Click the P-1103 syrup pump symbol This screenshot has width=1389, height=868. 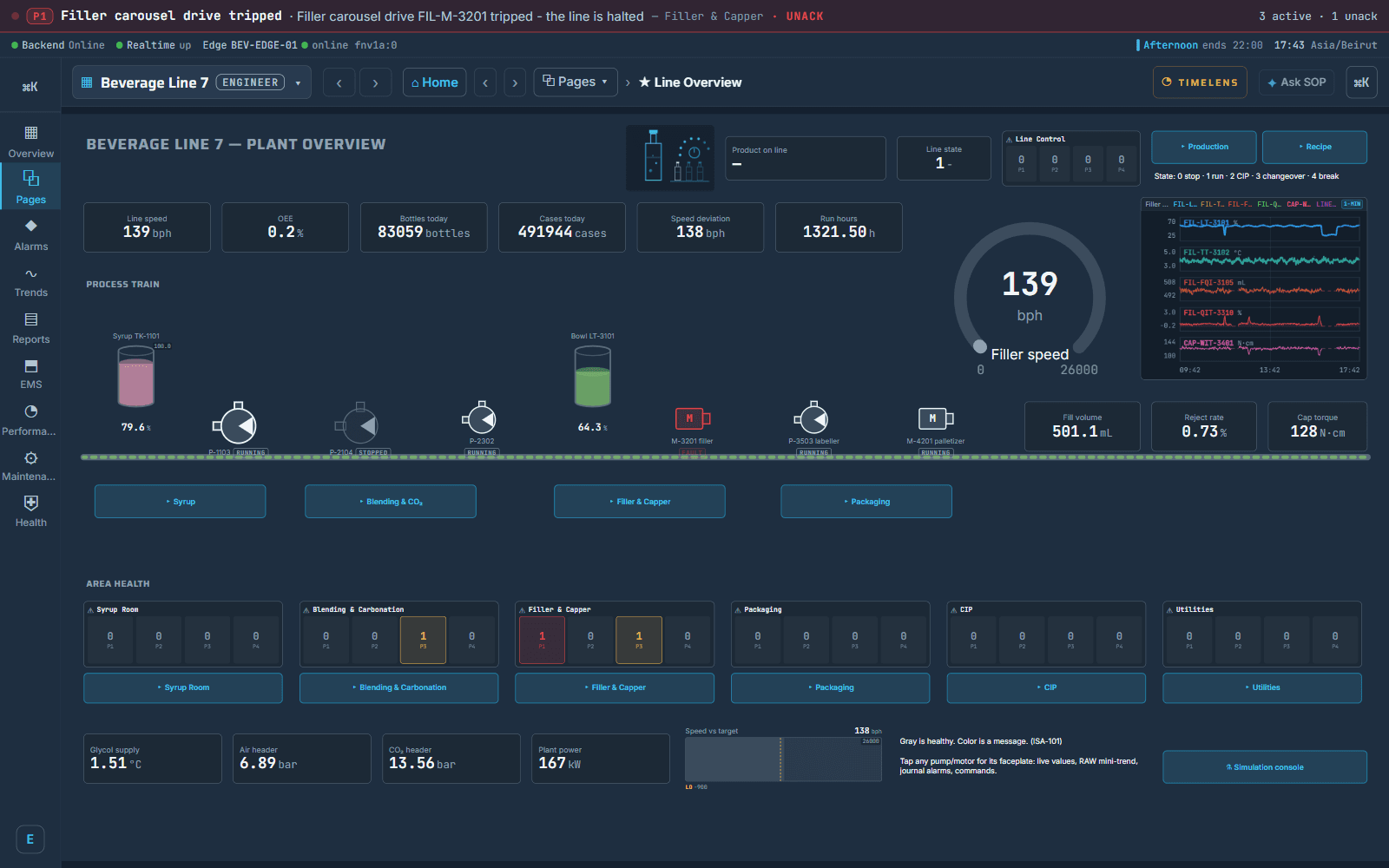tap(237, 424)
